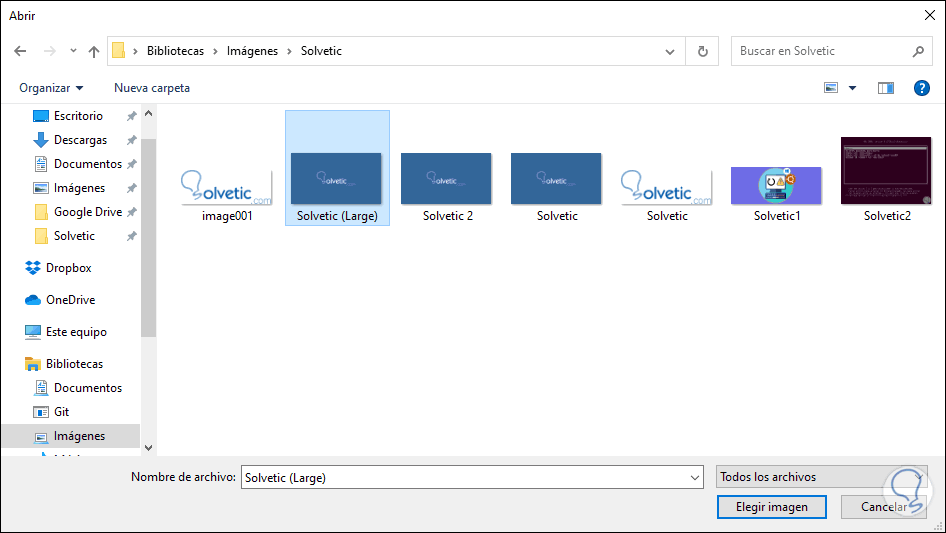Select Solvetic in the address path

pos(321,51)
